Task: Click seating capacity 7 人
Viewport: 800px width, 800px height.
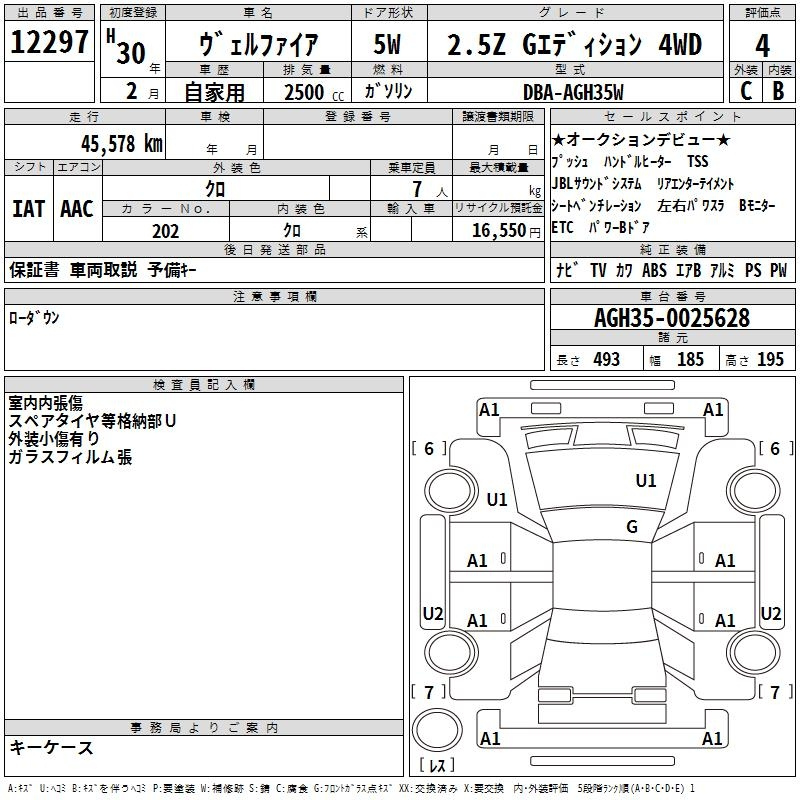Action: [430, 189]
